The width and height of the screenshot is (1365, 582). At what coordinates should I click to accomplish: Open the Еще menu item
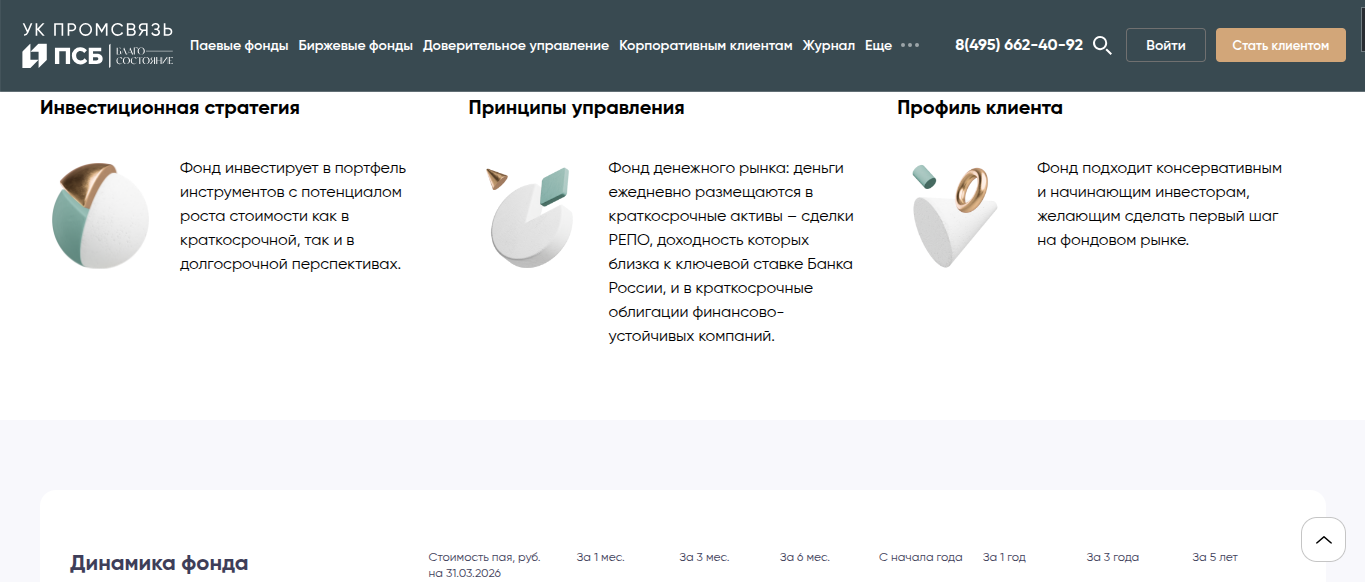click(x=878, y=45)
